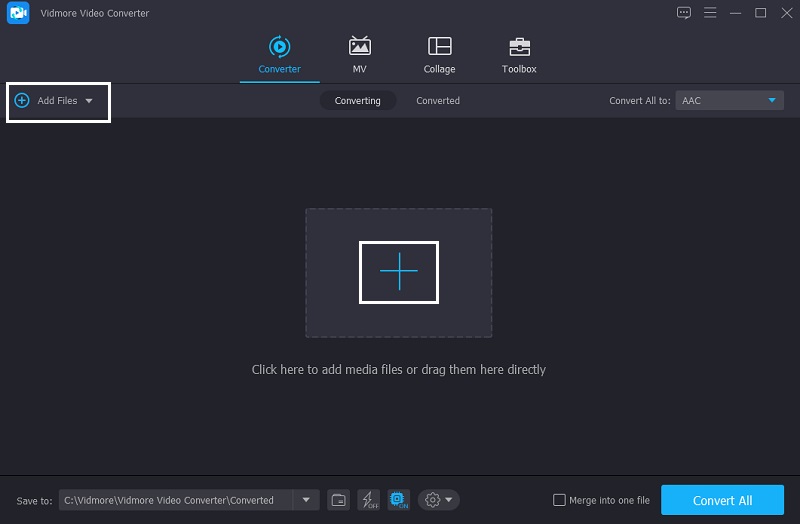Open the output folder icon

339,500
